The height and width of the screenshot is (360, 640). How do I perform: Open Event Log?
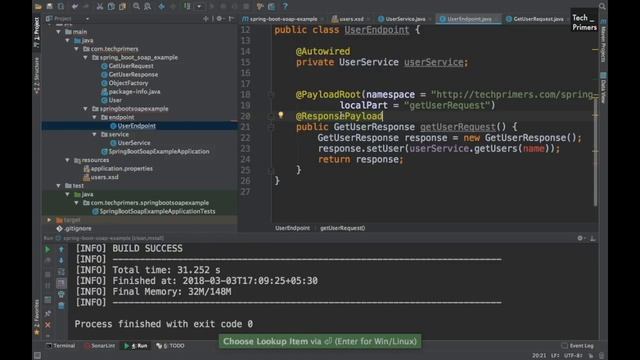[x=578, y=346]
